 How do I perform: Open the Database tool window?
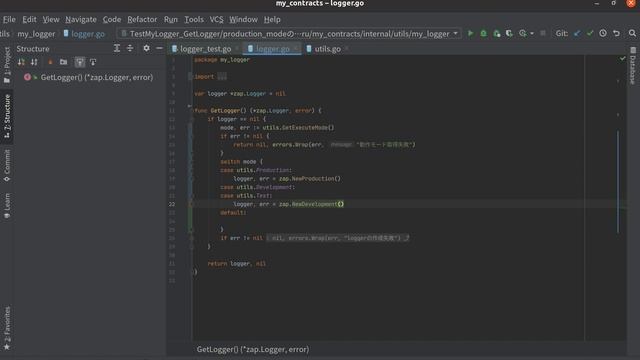pyautogui.click(x=633, y=65)
